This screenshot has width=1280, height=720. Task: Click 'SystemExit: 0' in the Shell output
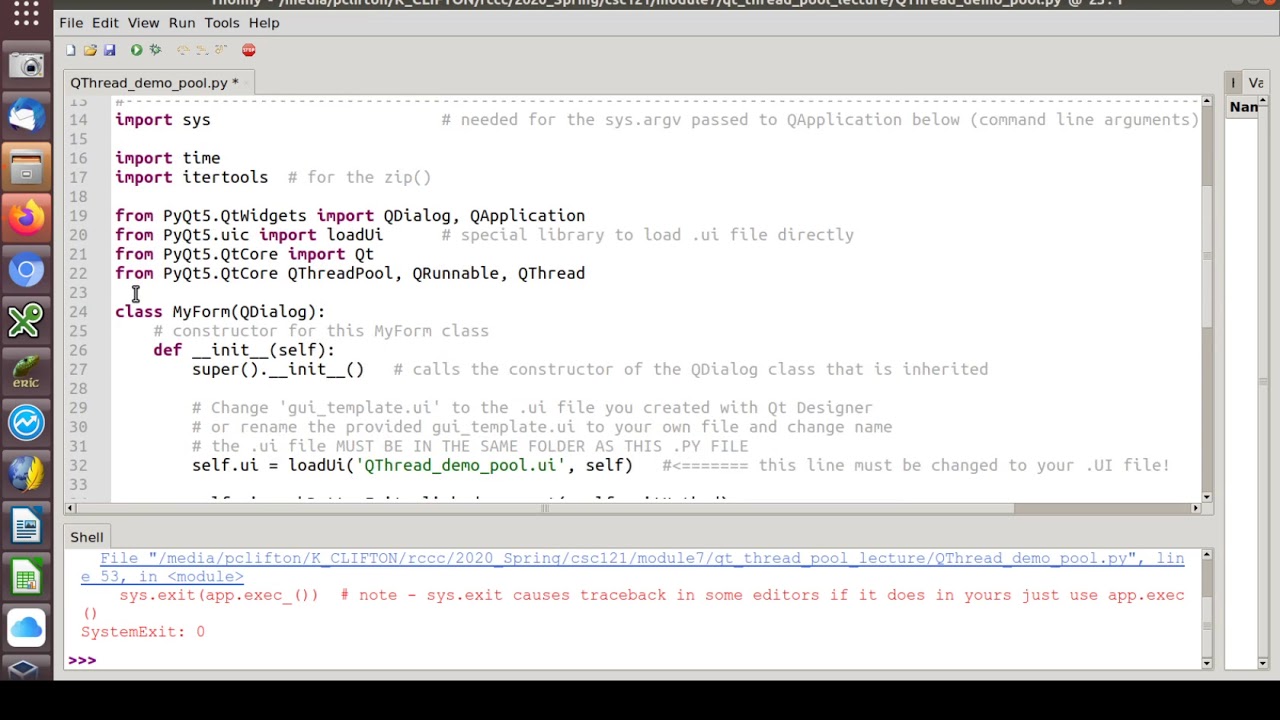pyautogui.click(x=143, y=632)
